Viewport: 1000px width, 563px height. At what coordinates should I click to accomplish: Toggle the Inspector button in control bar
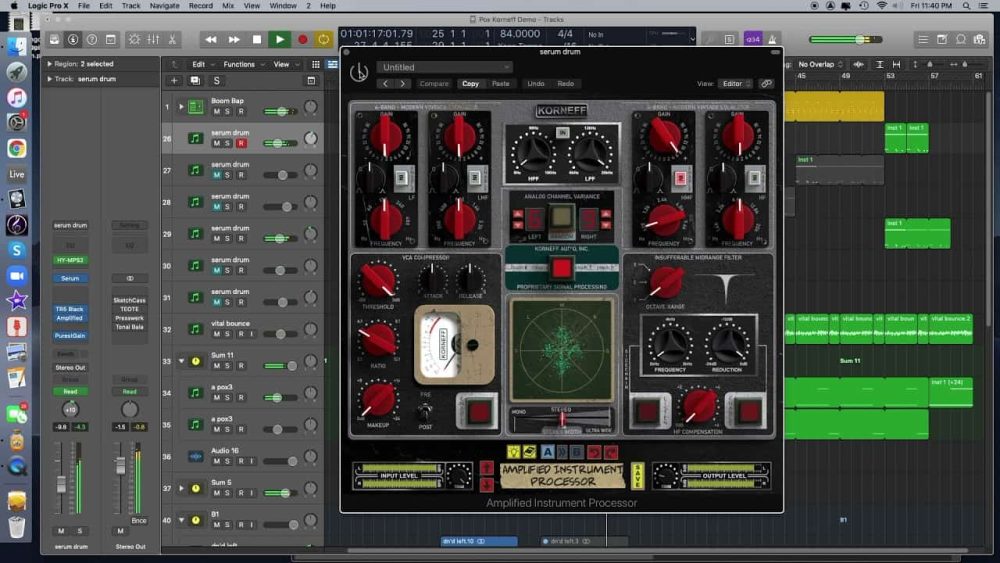point(73,40)
